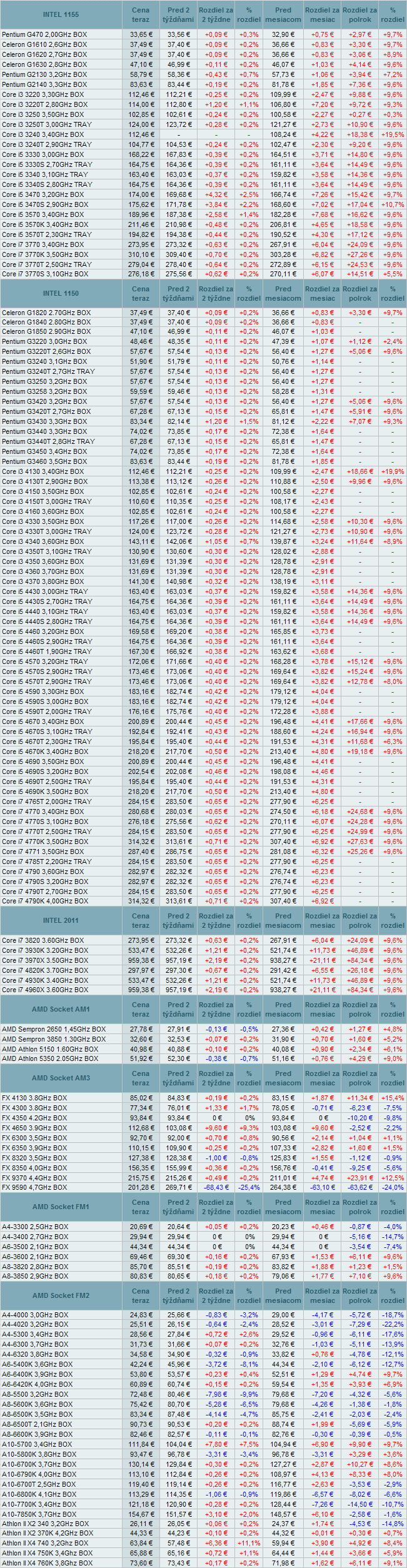This screenshot has width=407, height=1568.
Task: Select FX 4650 3.9GHz BOX name
Action: pos(34,1128)
